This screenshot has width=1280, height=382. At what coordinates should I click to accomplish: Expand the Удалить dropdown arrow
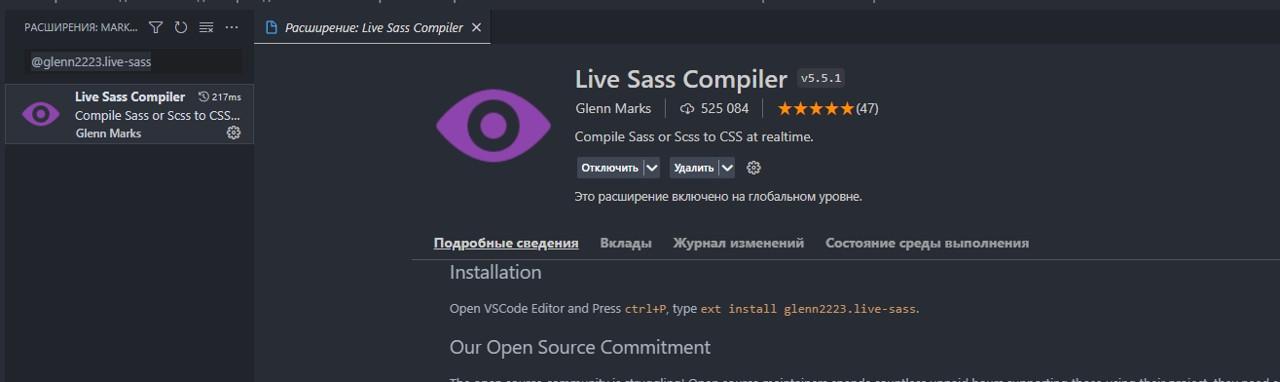pyautogui.click(x=727, y=168)
